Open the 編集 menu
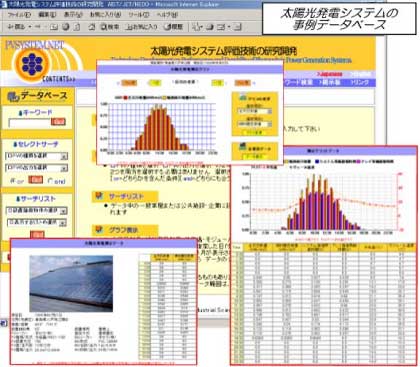 47,15
